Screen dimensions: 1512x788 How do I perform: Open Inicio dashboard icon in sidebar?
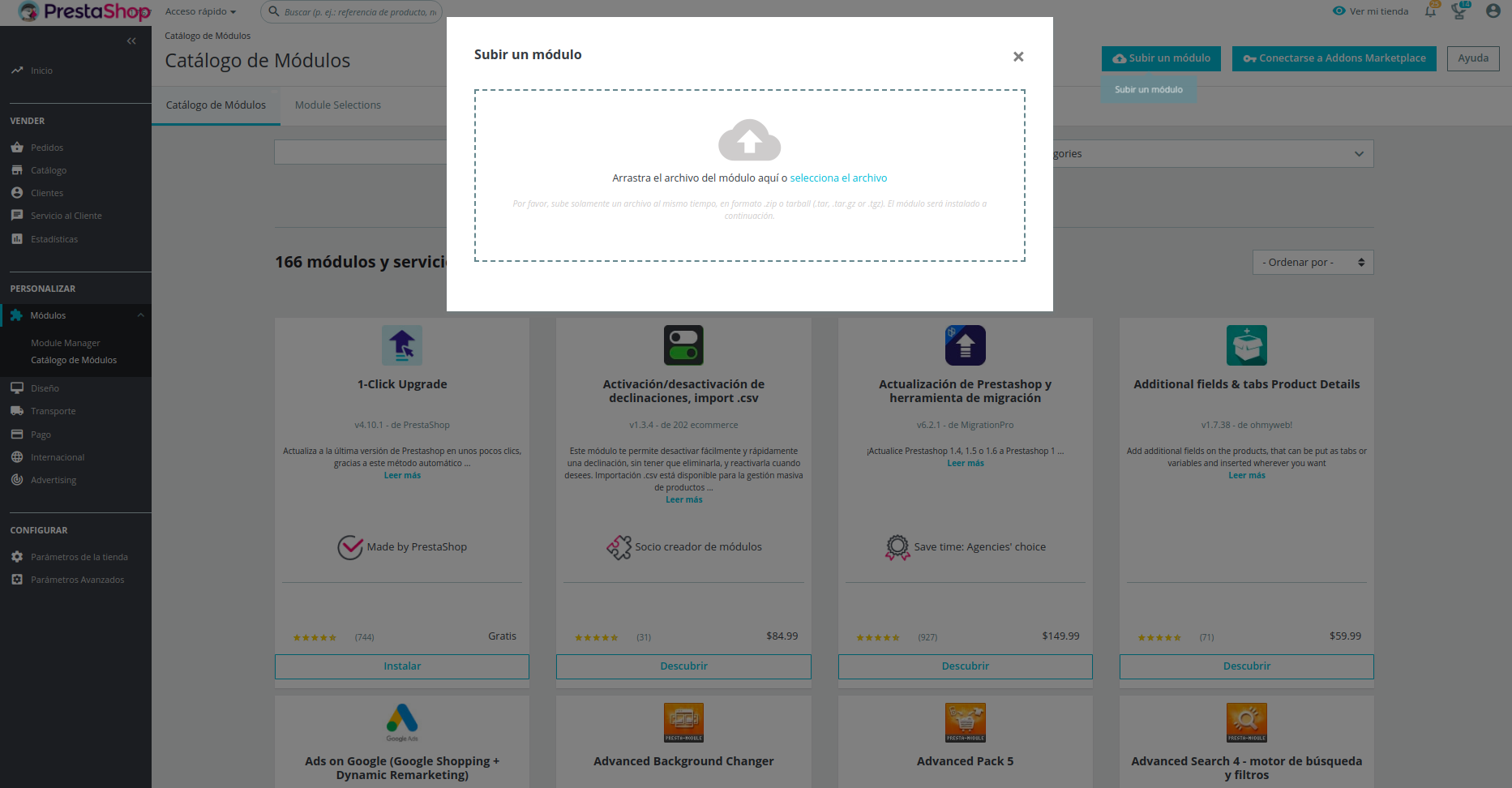(x=17, y=71)
